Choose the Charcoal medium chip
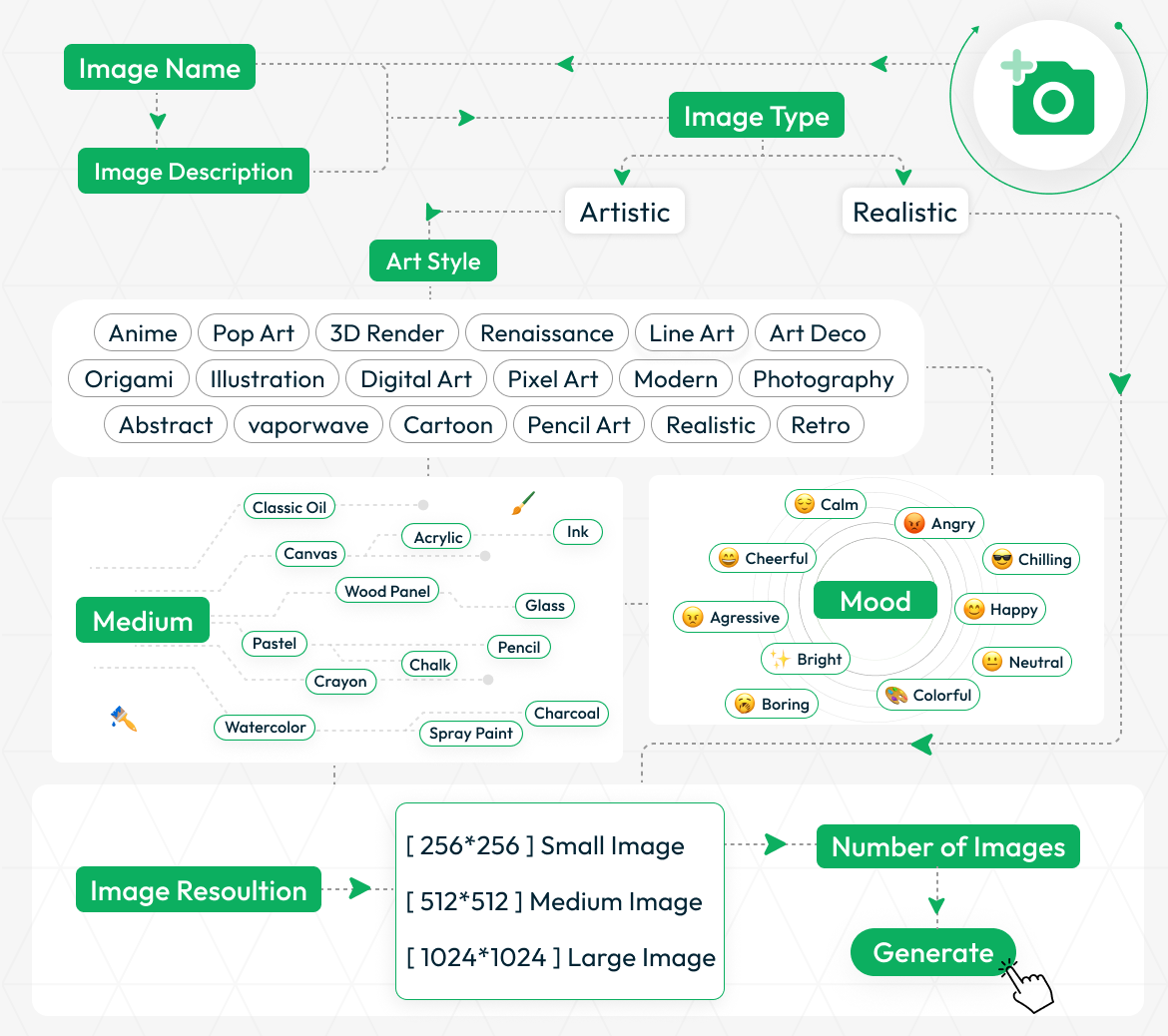 click(567, 713)
